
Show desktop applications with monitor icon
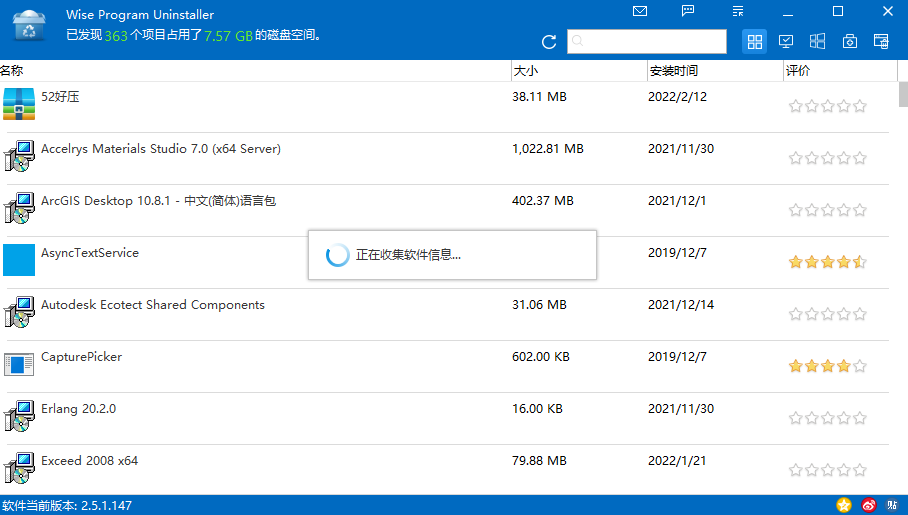point(786,42)
